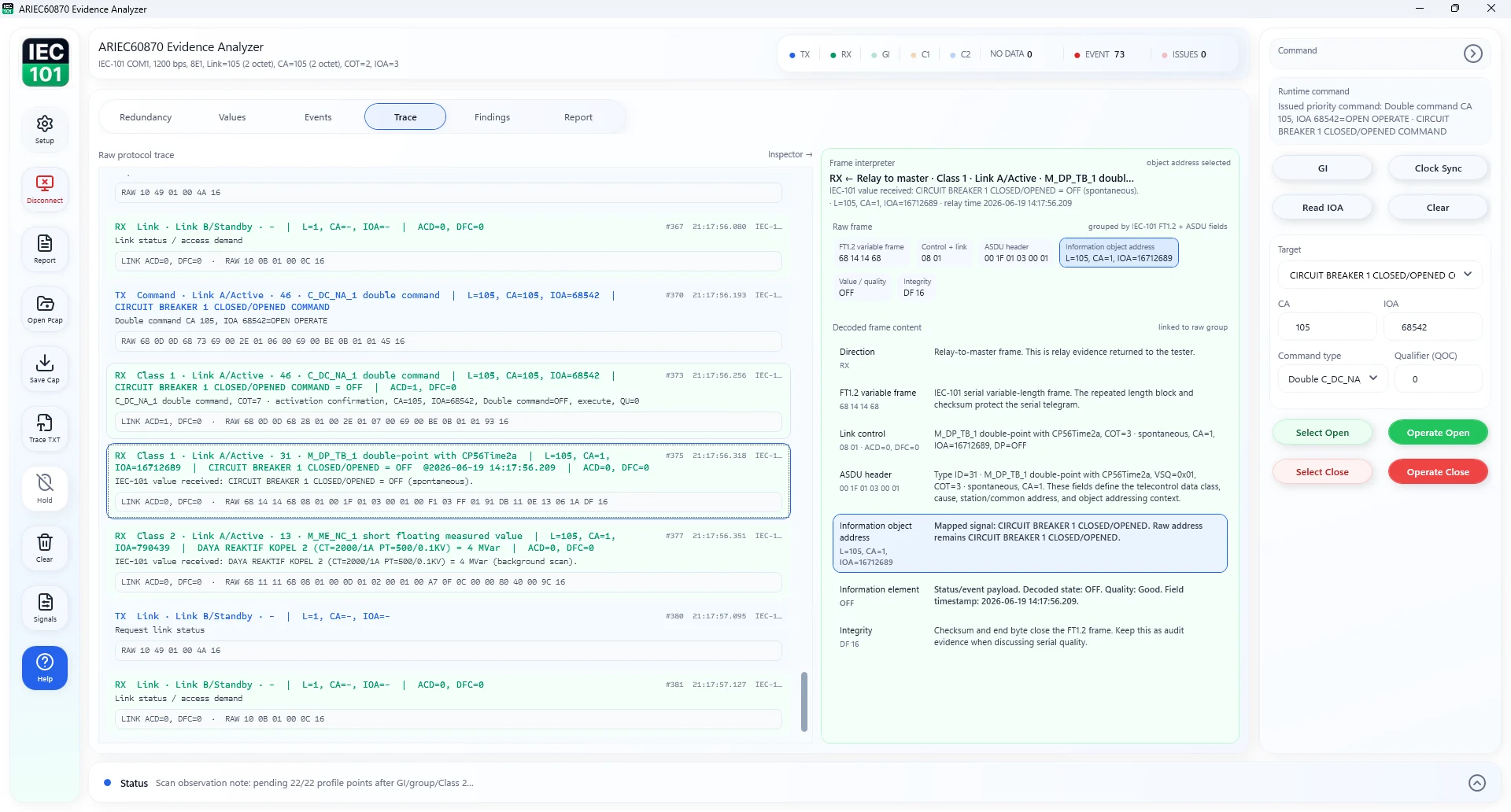Click the Disconnect icon in sidebar
1511x812 pixels.
pos(45,189)
